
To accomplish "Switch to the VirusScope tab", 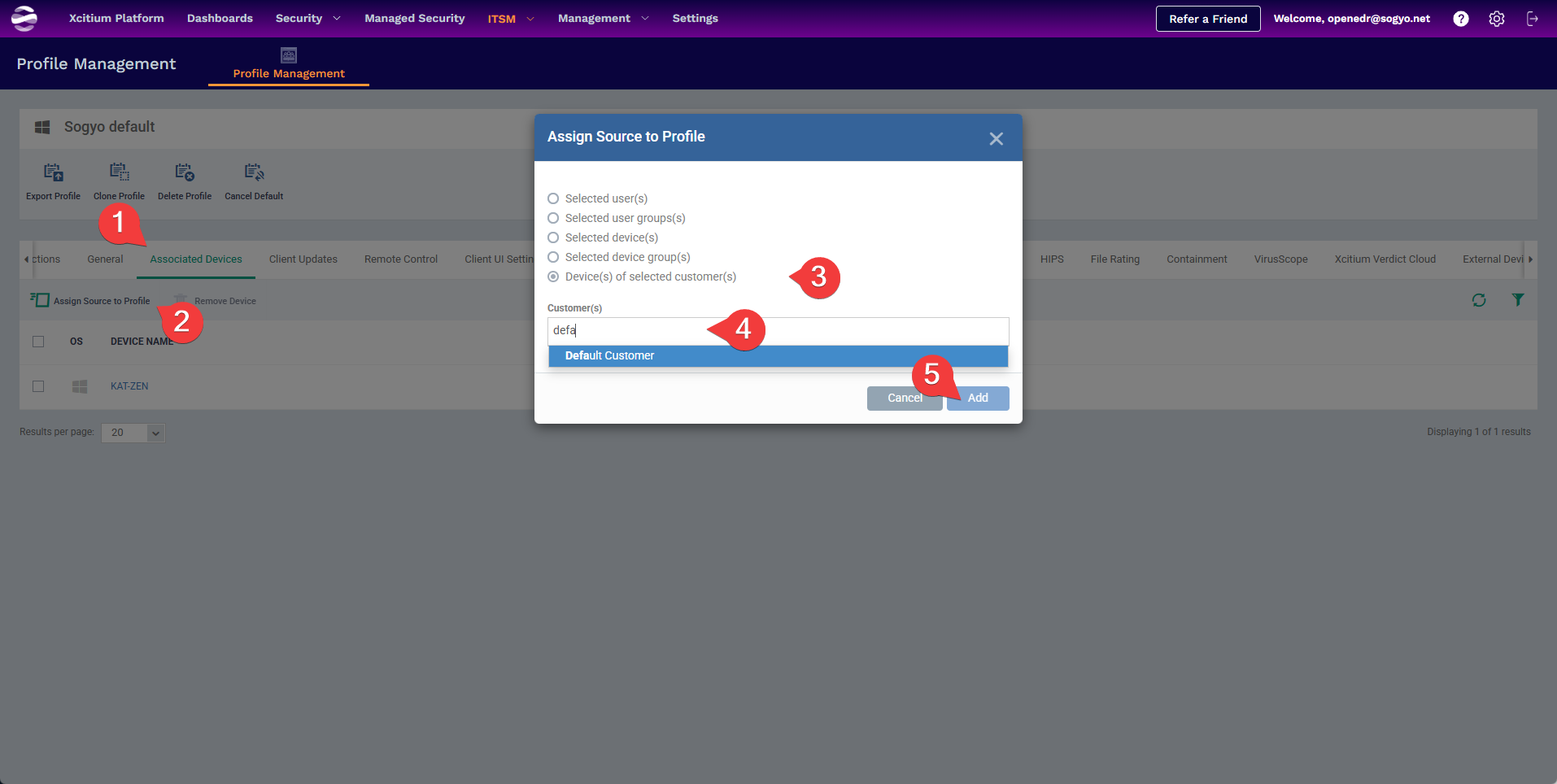I will click(x=1280, y=259).
